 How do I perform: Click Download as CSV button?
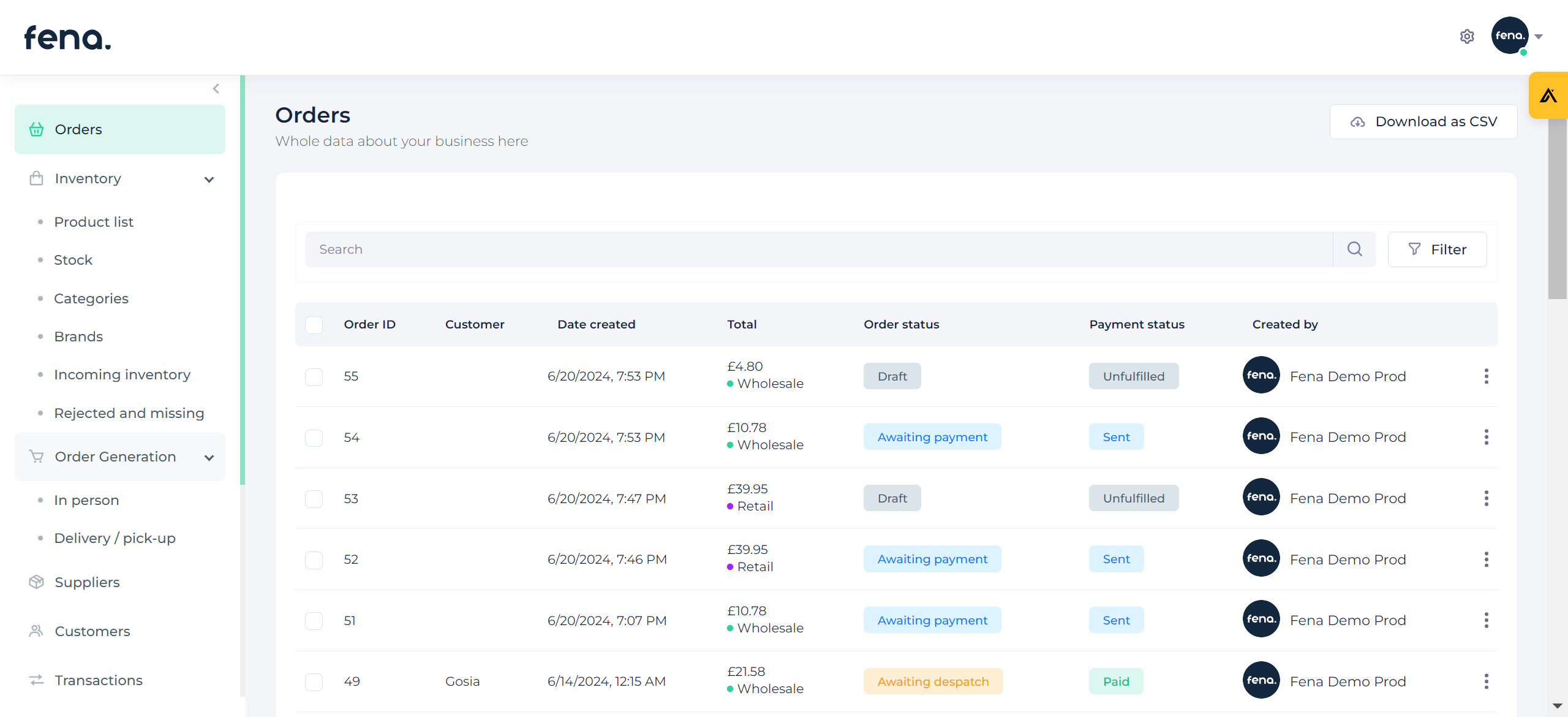click(x=1423, y=122)
